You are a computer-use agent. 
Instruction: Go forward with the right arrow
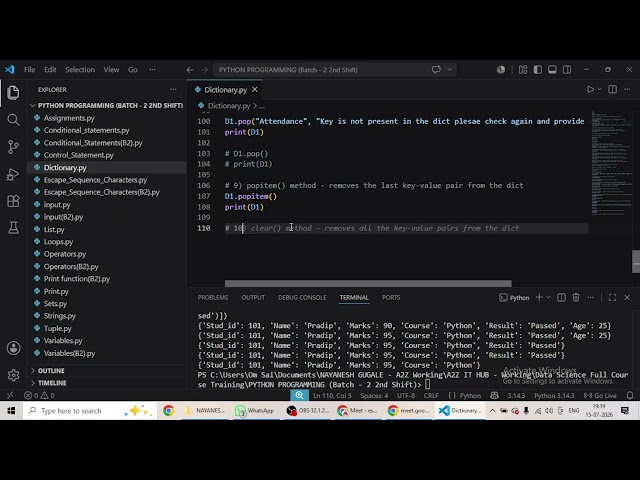pyautogui.click(x=204, y=70)
